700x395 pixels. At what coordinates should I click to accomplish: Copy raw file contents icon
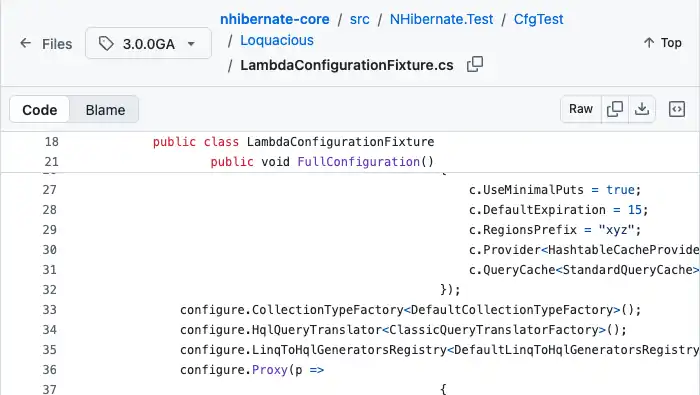click(615, 109)
